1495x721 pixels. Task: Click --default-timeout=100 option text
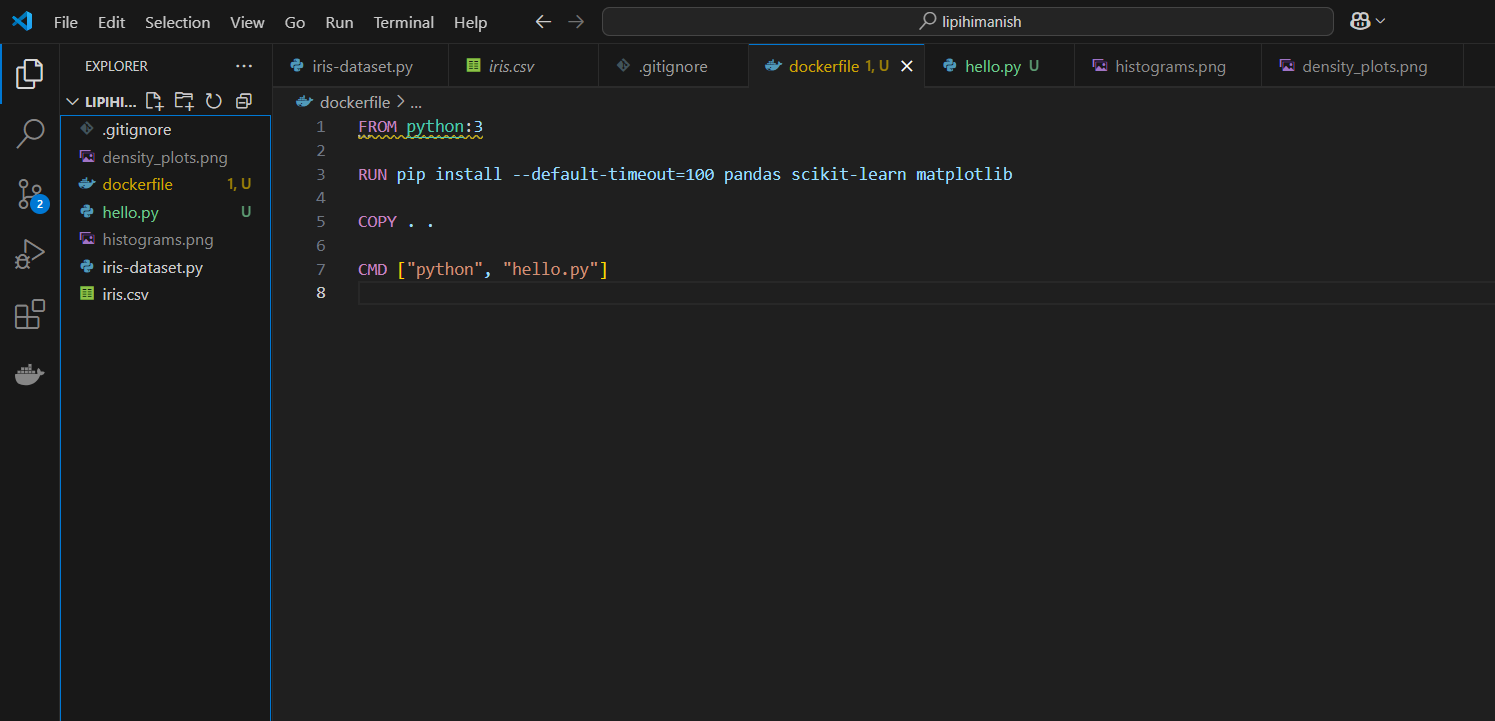613,174
